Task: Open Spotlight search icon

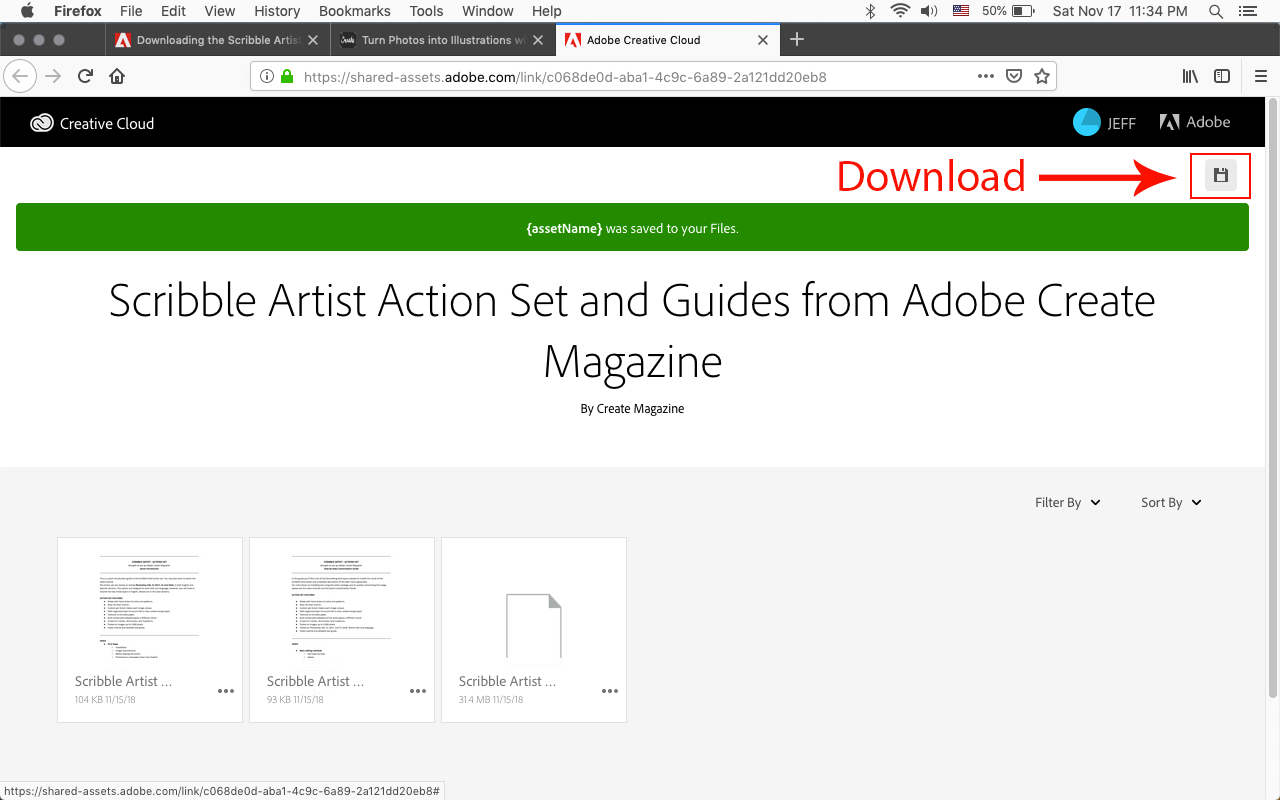Action: [x=1216, y=11]
